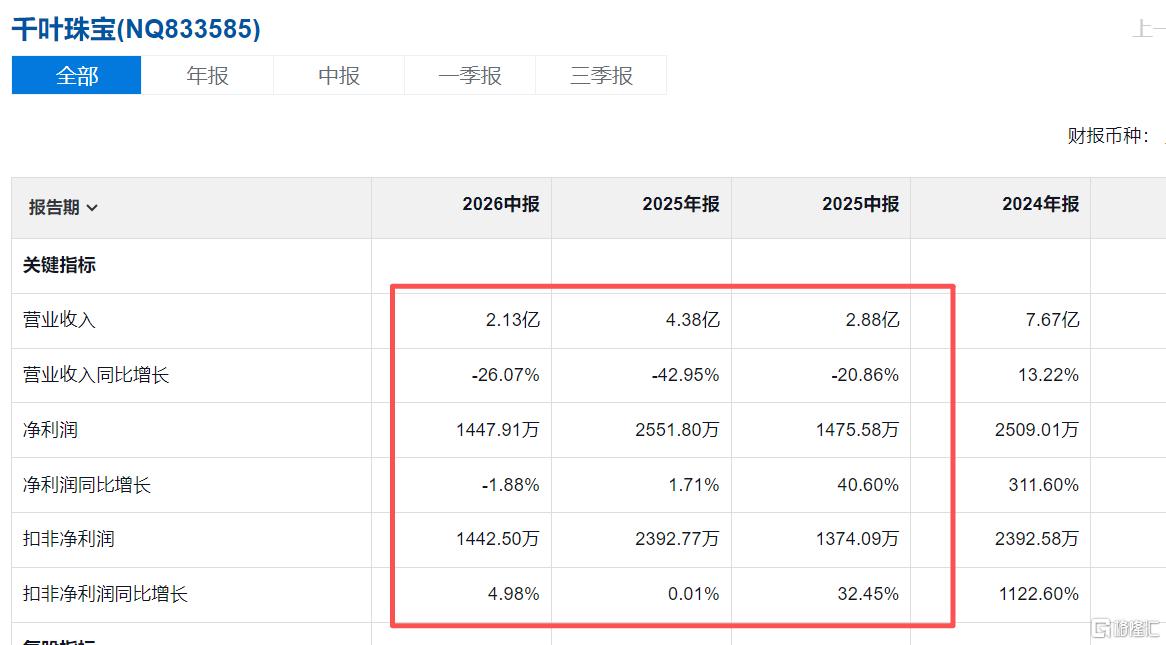Image resolution: width=1166 pixels, height=645 pixels.
Task: Select the 2392.77万 cell
Action: tap(677, 539)
